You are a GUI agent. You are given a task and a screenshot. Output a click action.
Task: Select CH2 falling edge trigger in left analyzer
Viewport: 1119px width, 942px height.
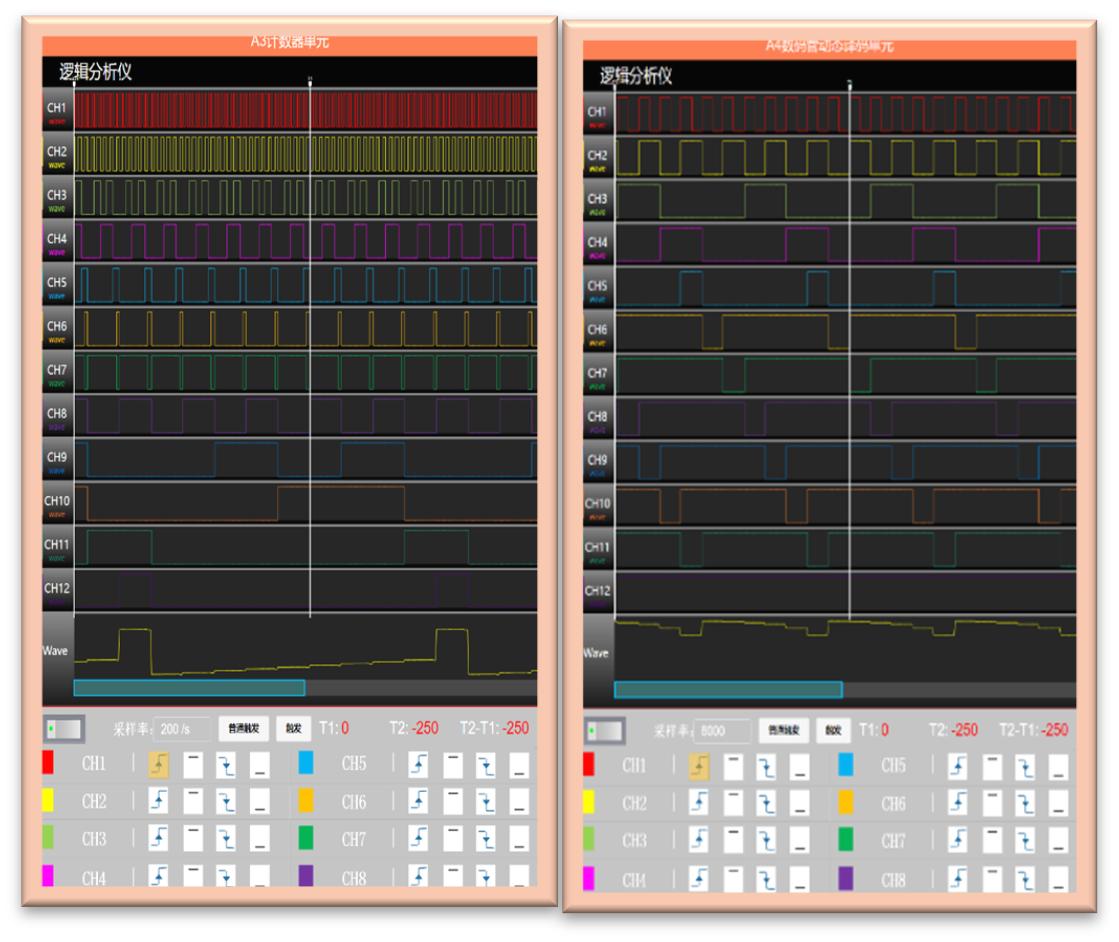point(226,801)
